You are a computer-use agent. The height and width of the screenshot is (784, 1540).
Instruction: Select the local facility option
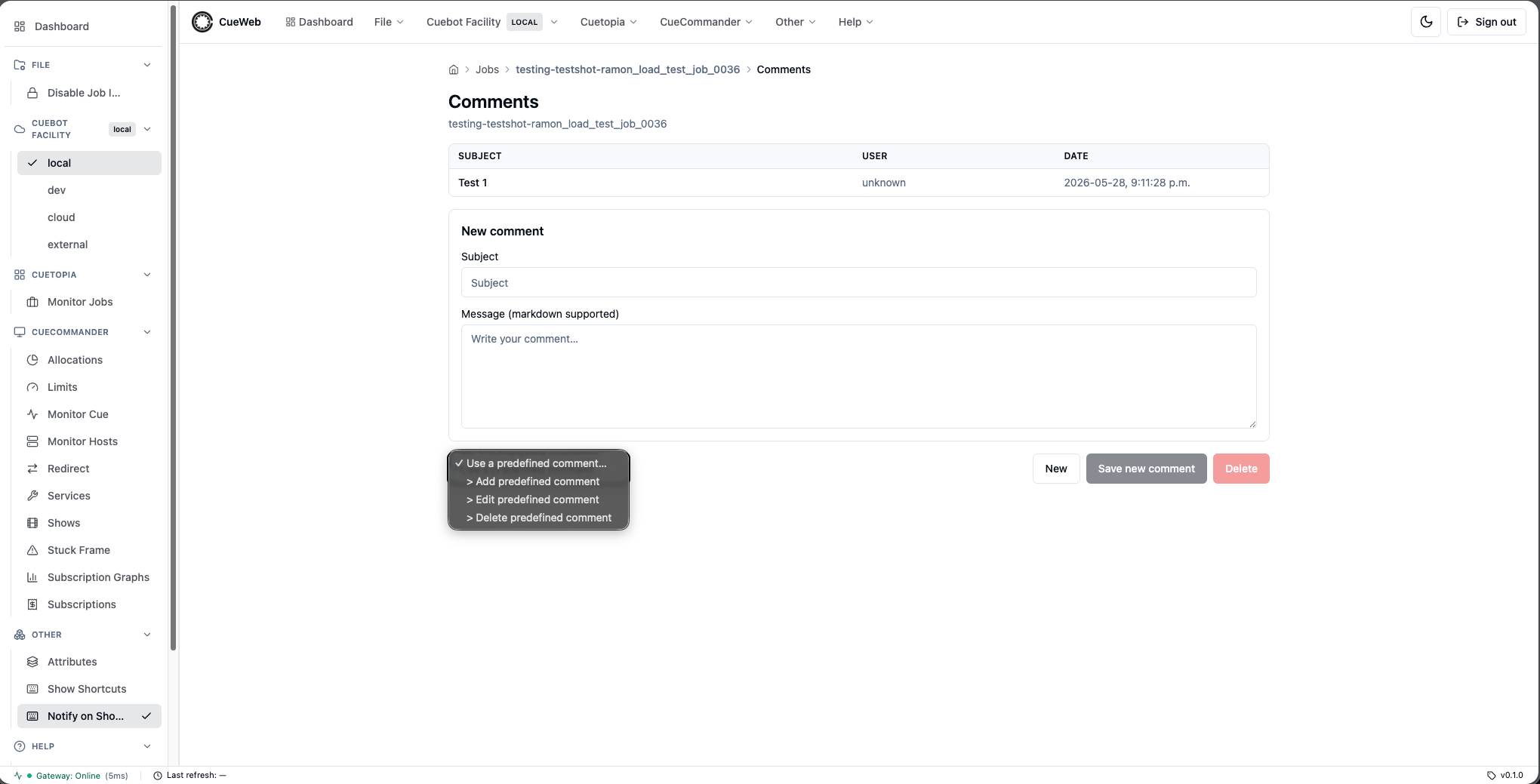tap(89, 163)
